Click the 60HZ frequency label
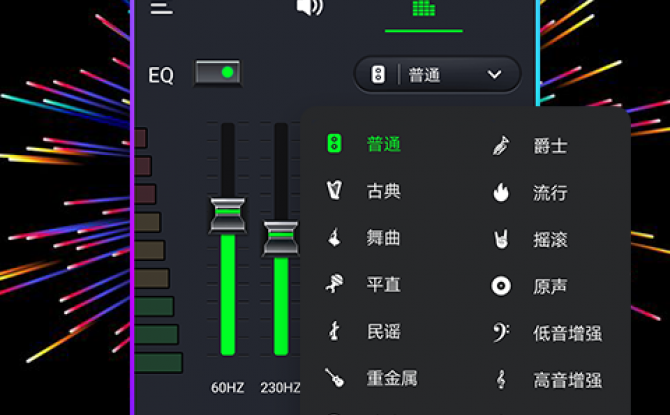Viewport: 670px width, 415px height. click(228, 388)
